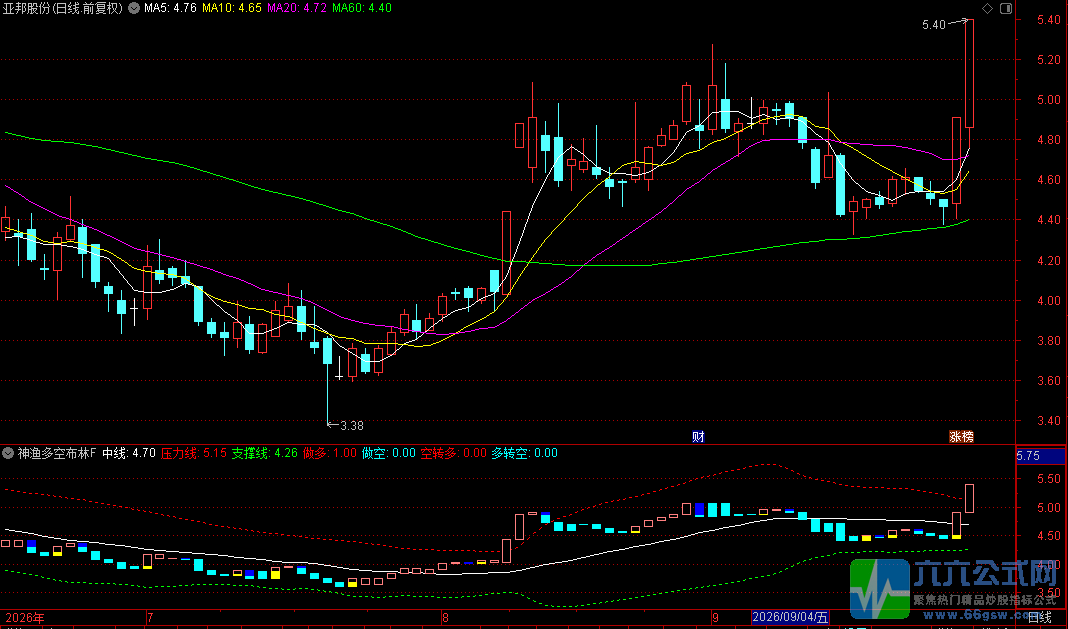Open the 涨榜 marker tag

pos(961,437)
